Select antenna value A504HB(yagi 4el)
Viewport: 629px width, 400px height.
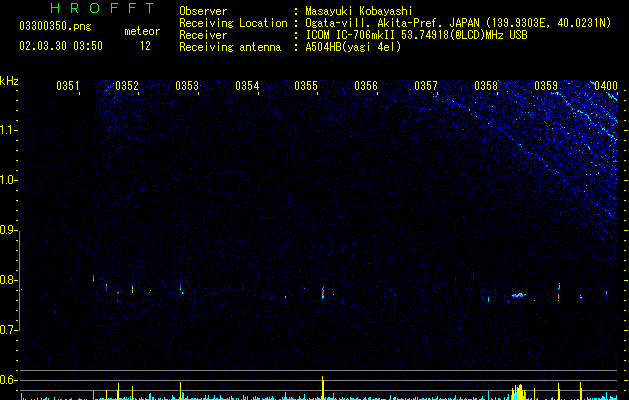353,47
